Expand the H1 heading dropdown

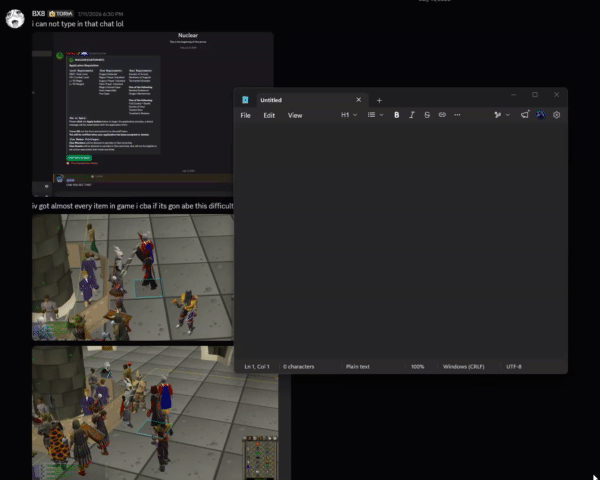349,115
